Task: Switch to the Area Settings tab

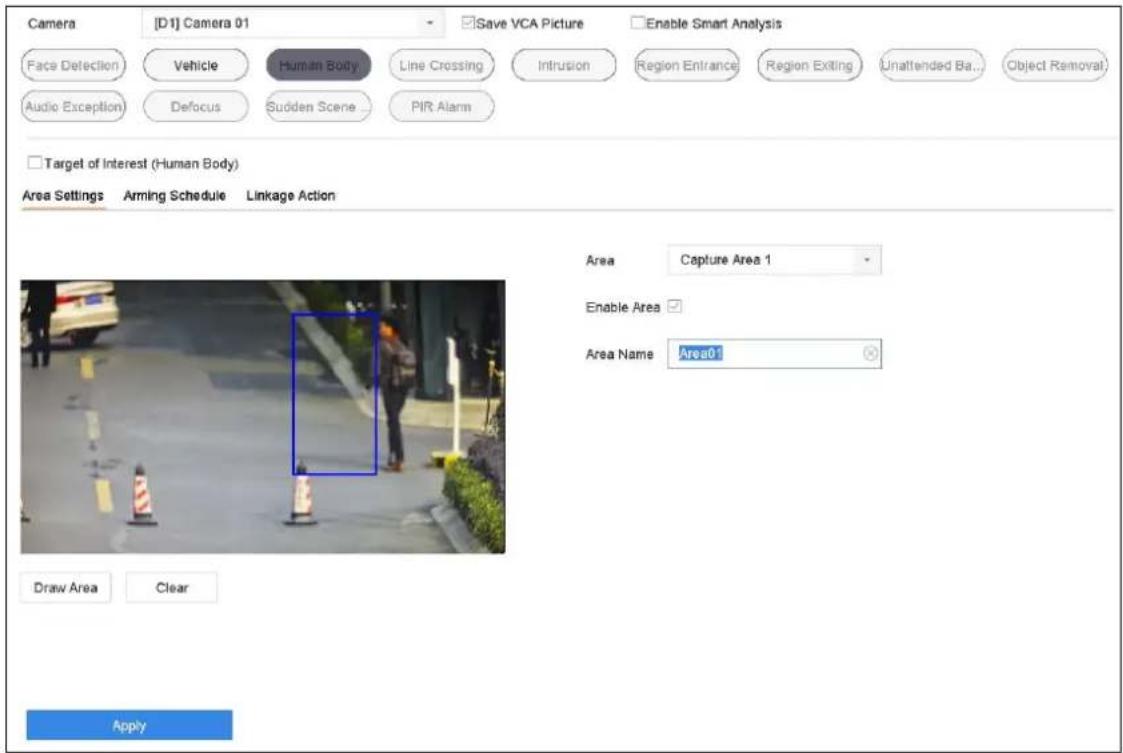Action: [63, 196]
